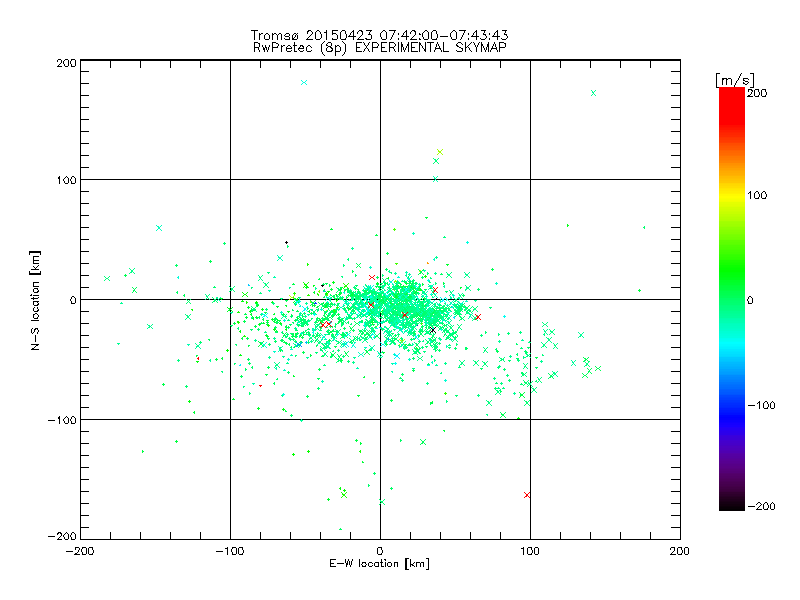Click the red X marker near bottom right
Viewport: 800px width, 600px height.
click(x=527, y=495)
